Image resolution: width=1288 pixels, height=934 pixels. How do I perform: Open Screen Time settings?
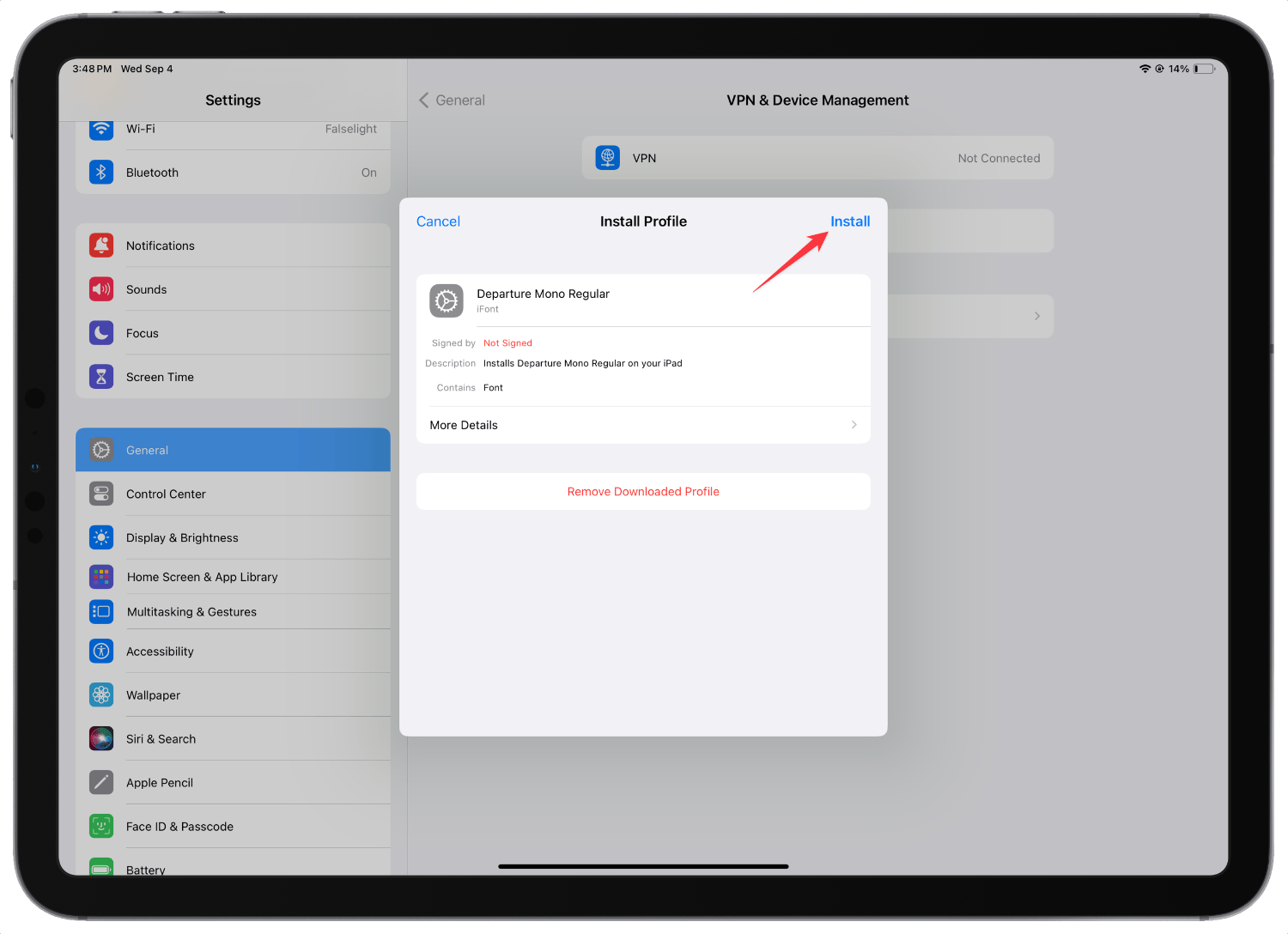233,377
